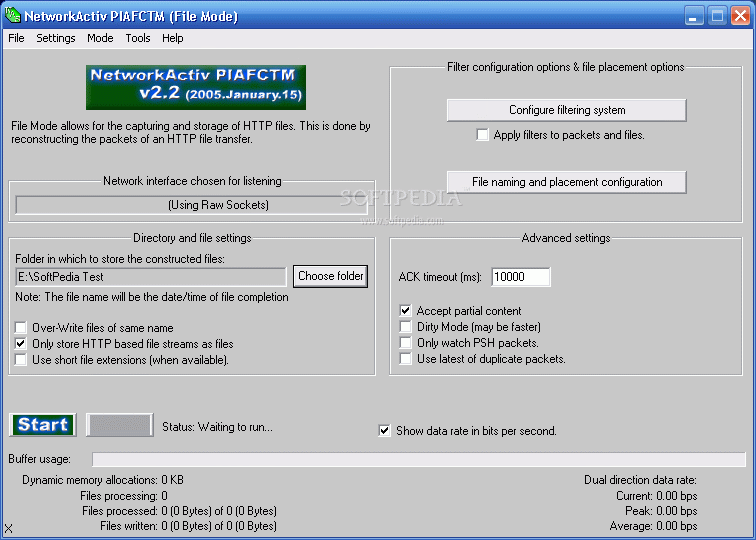Enable Over-Write files of same name
The height and width of the screenshot is (540, 756).
pos(21,328)
